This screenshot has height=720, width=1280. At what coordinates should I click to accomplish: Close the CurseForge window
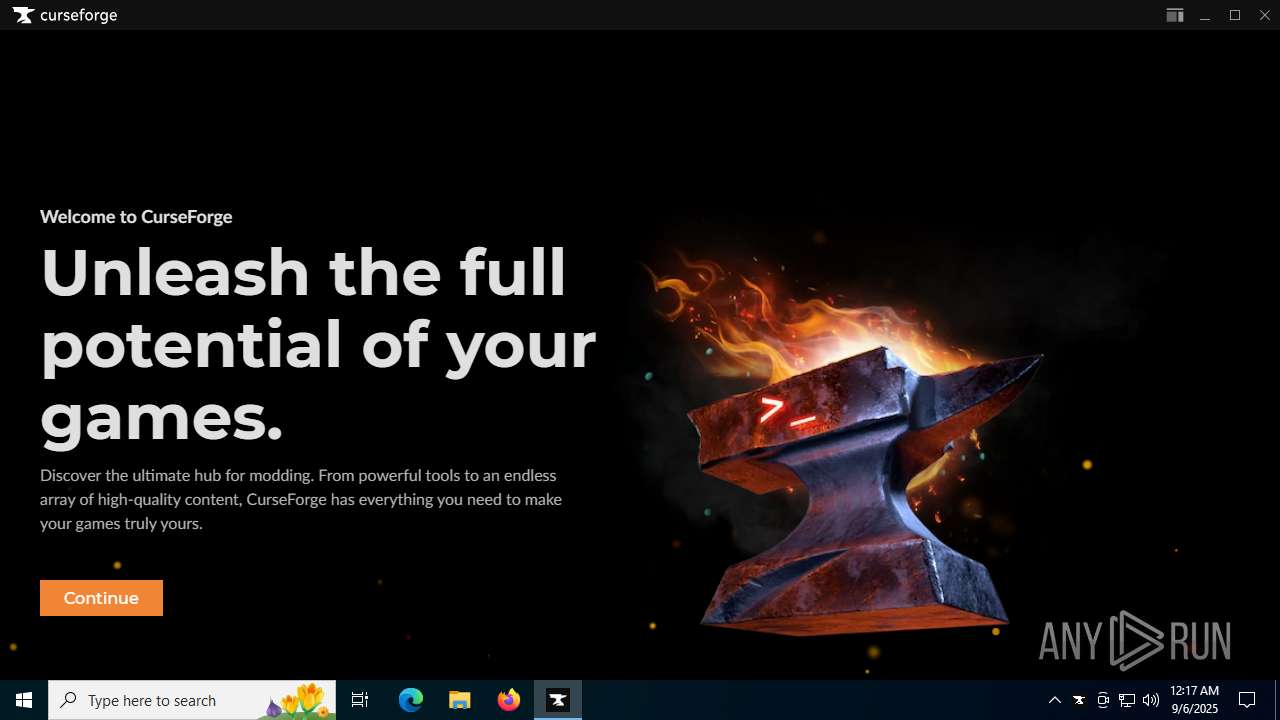[x=1264, y=15]
